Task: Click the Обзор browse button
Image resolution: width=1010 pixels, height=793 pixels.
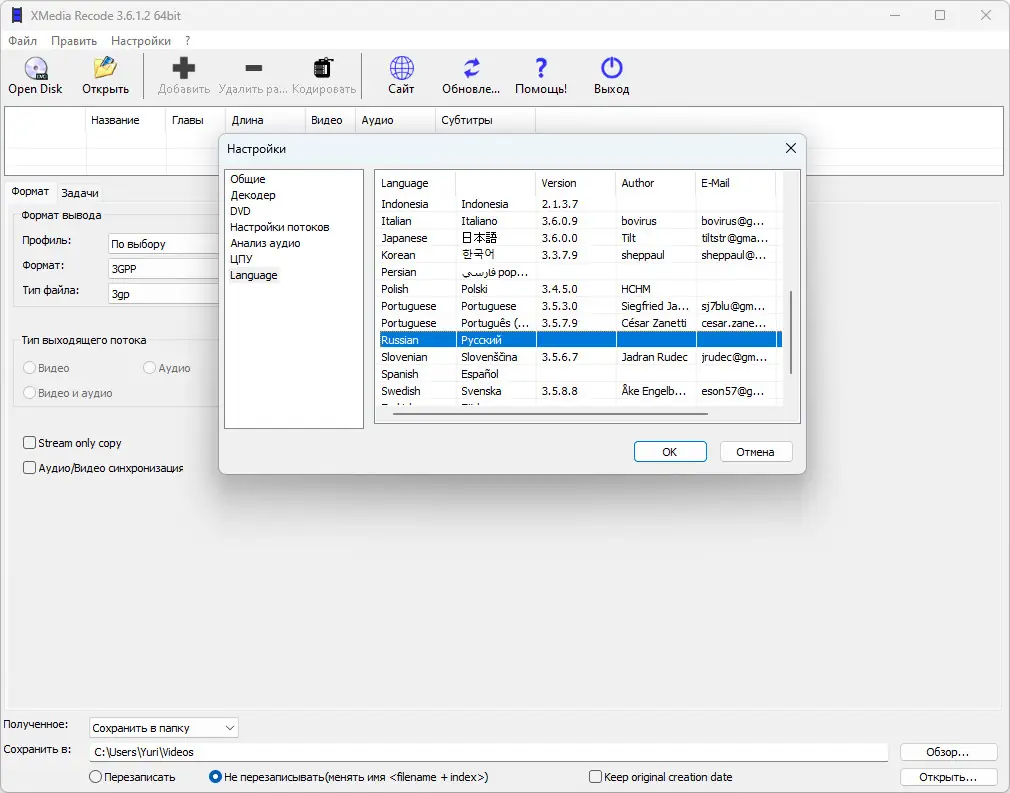Action: [948, 752]
